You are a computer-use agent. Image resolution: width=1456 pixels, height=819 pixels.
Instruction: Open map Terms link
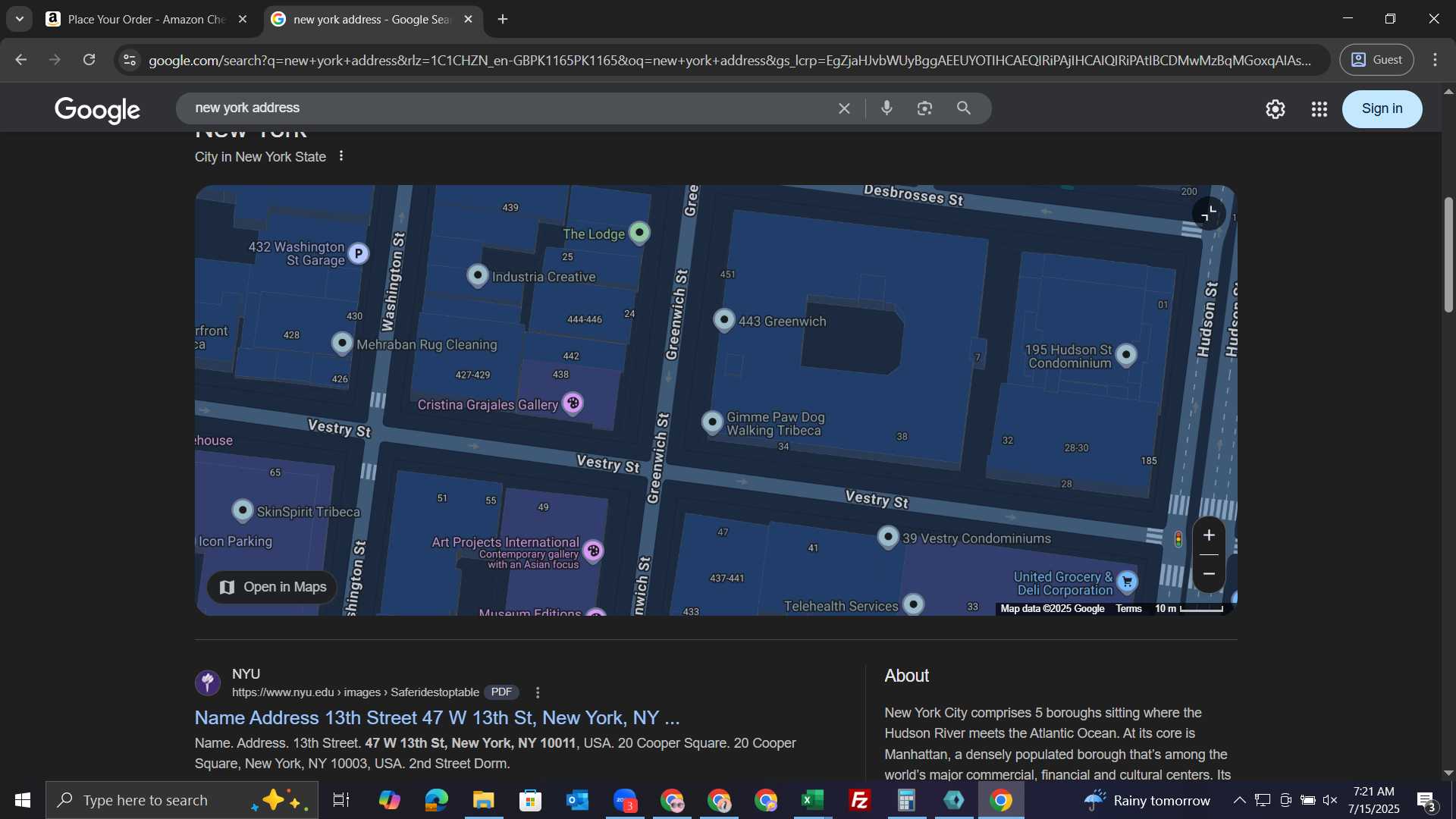pos(1128,608)
